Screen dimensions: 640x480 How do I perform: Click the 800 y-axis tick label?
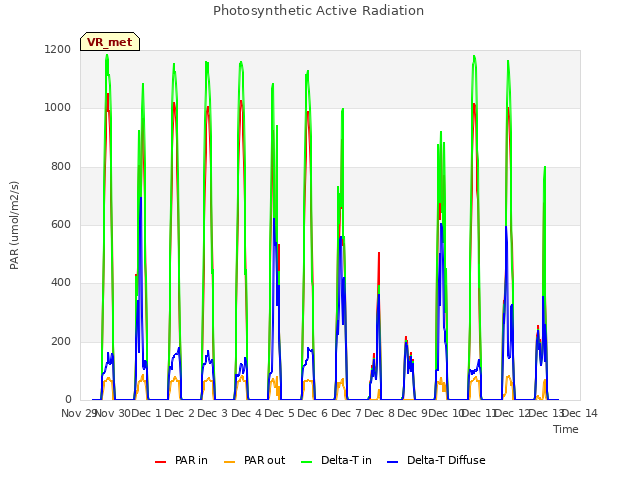tap(61, 166)
